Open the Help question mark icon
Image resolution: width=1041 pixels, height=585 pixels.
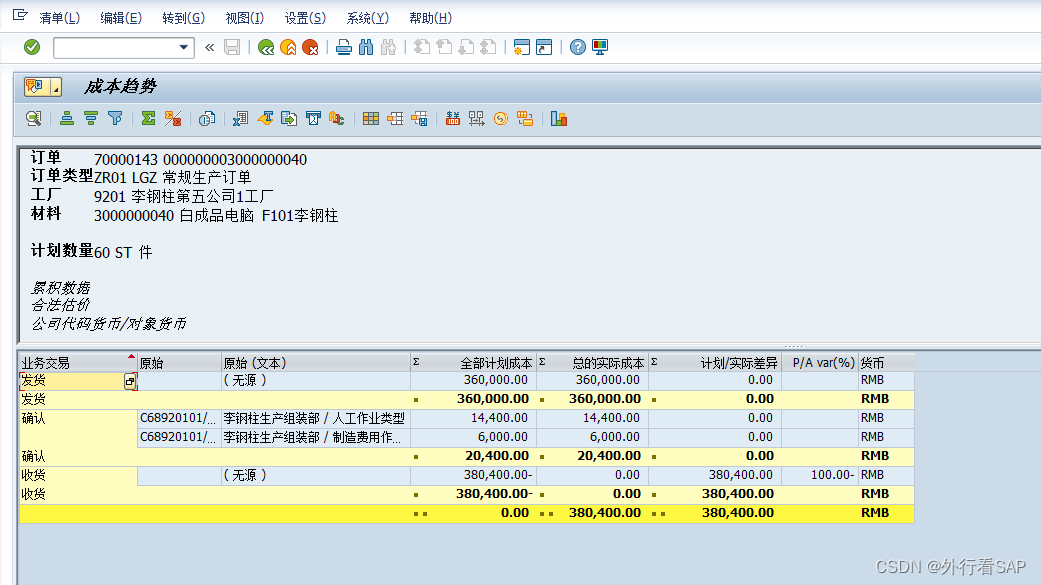coord(577,47)
